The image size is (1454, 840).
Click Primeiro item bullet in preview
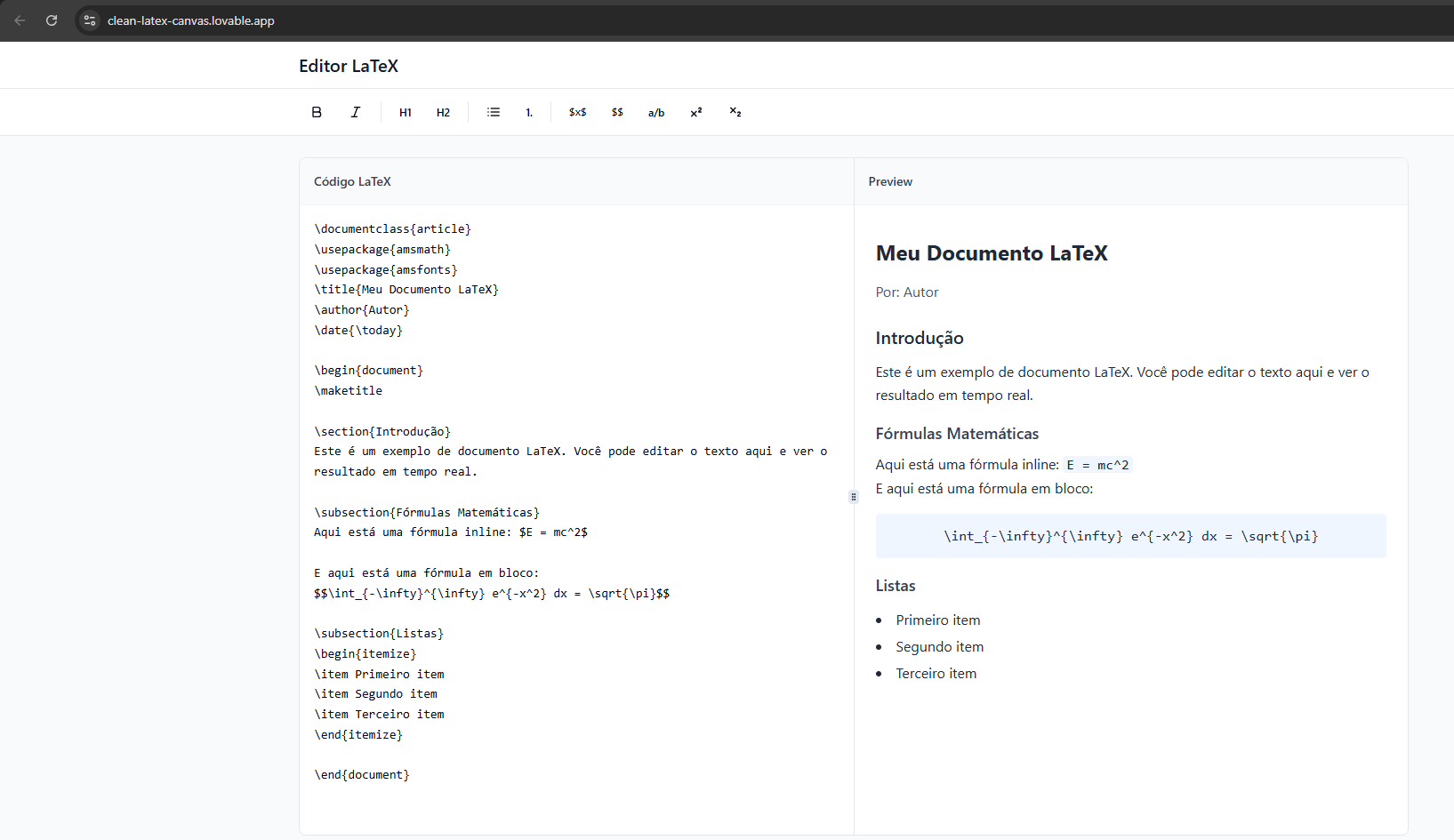point(938,620)
